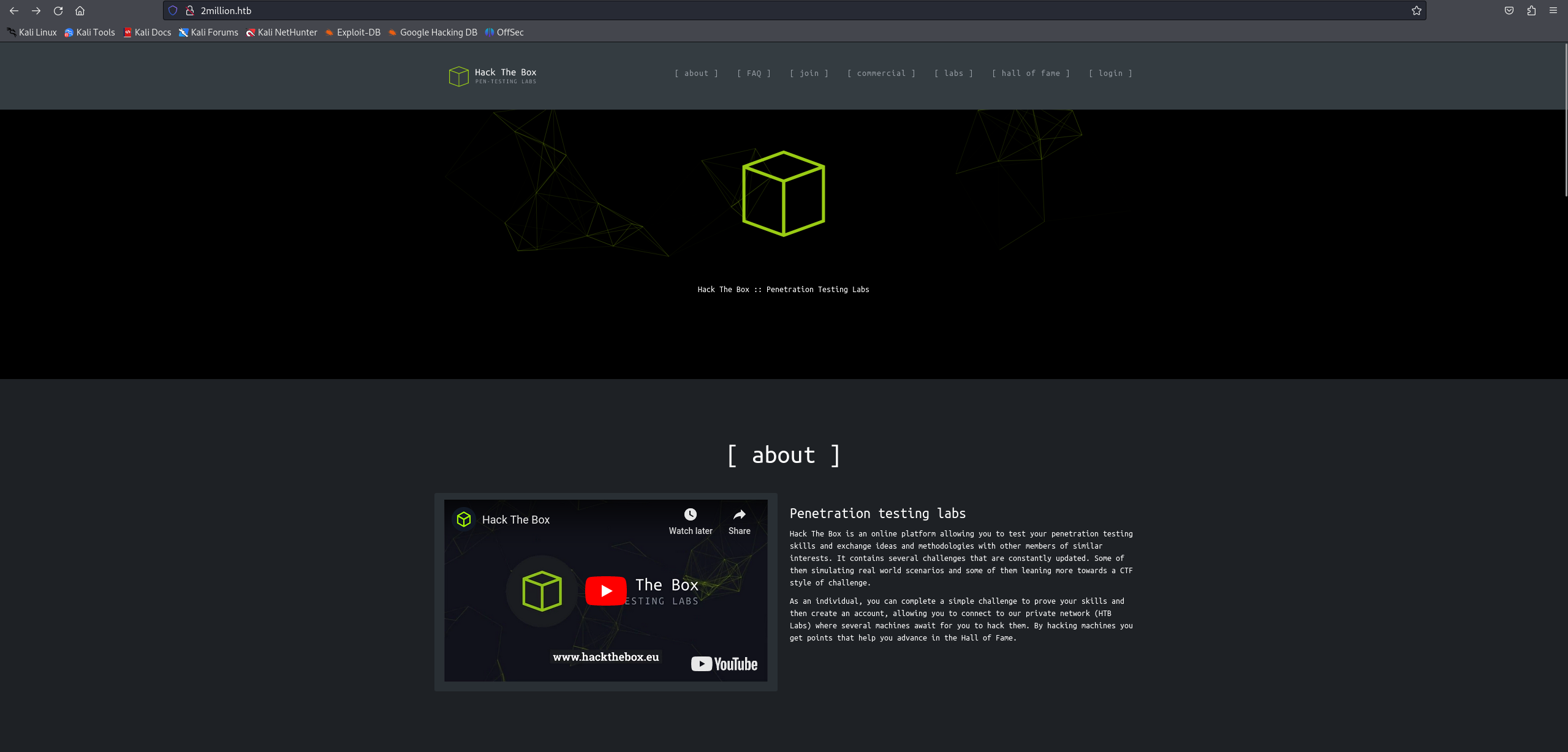Click the browser forward arrow
Viewport: 1568px width, 752px height.
pos(36,10)
